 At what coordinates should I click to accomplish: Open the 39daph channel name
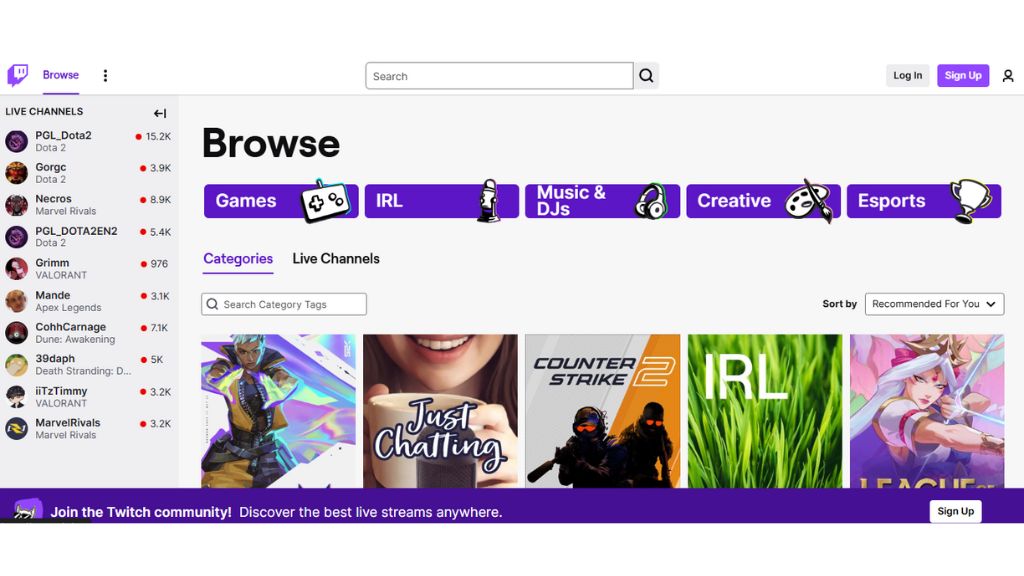point(55,359)
